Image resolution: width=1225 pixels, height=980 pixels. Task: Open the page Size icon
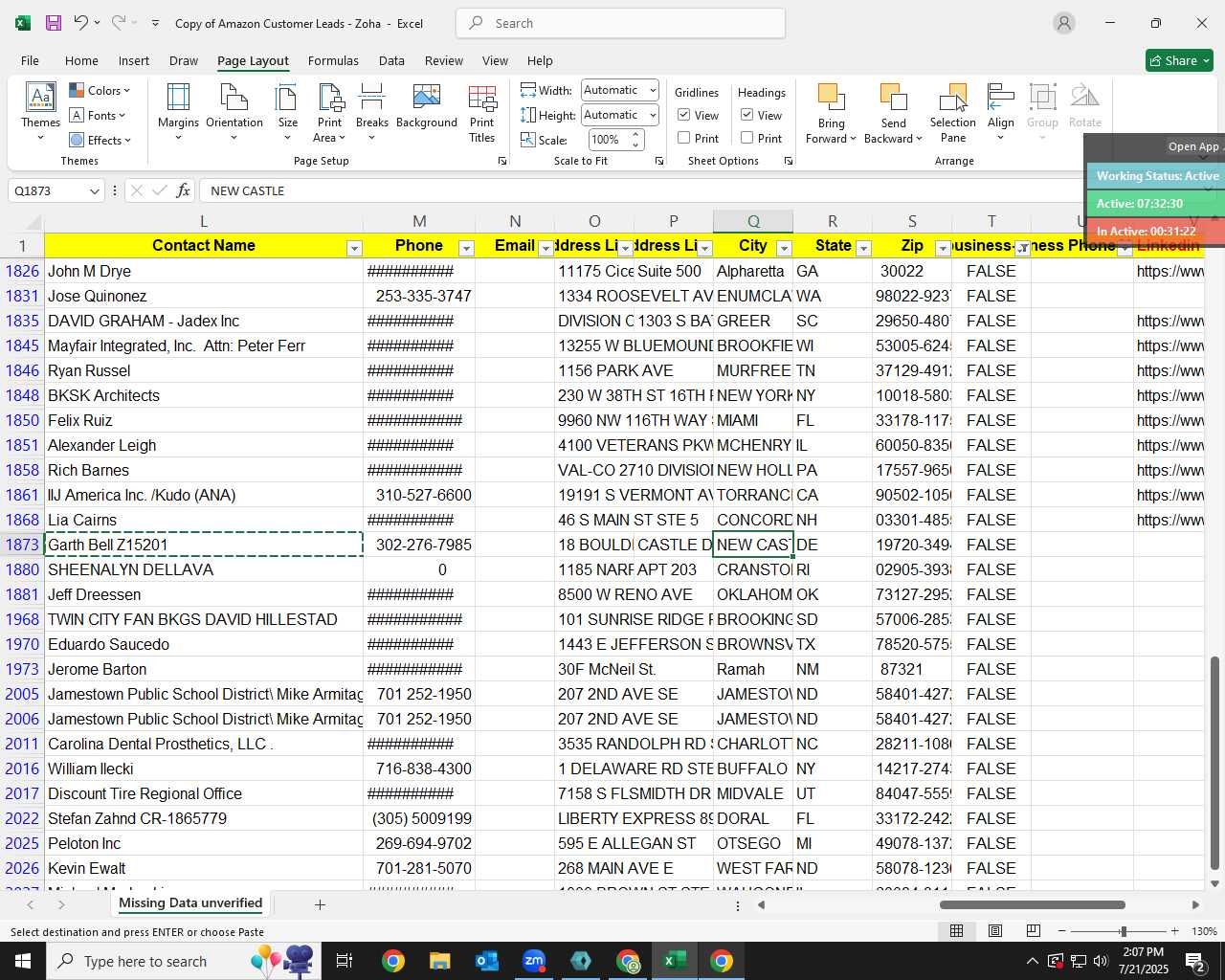coord(287,97)
